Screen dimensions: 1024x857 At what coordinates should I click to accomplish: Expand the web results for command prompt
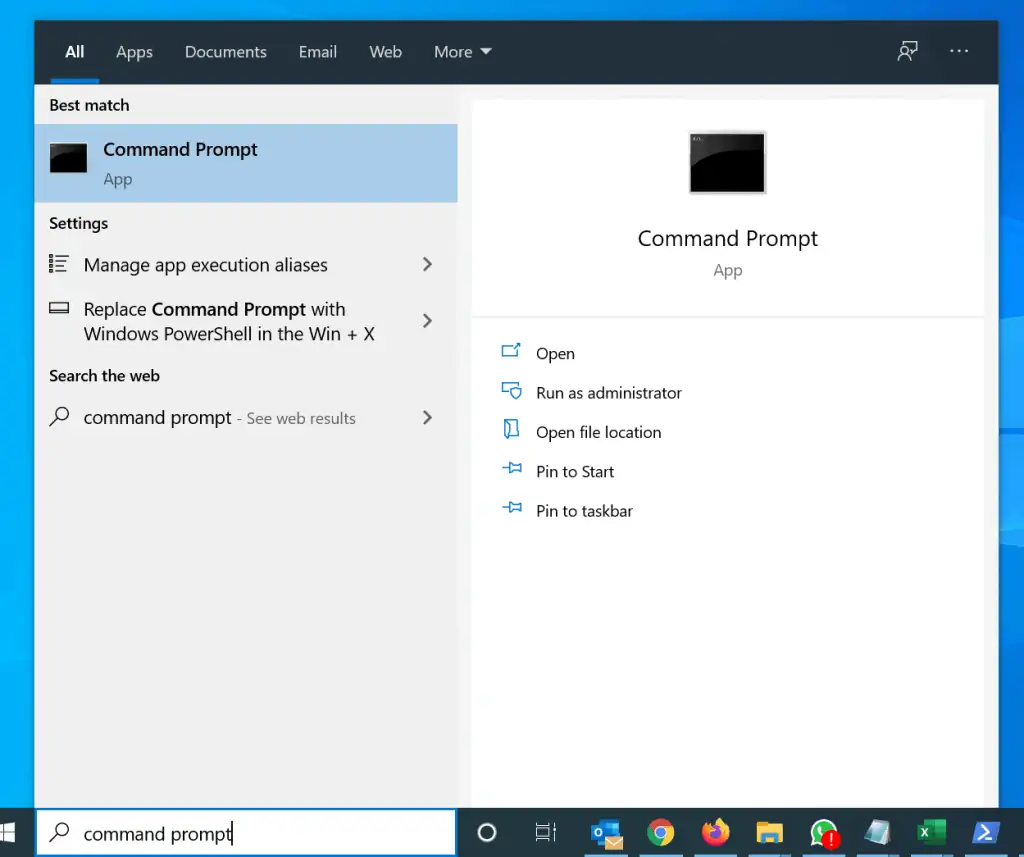[x=427, y=417]
